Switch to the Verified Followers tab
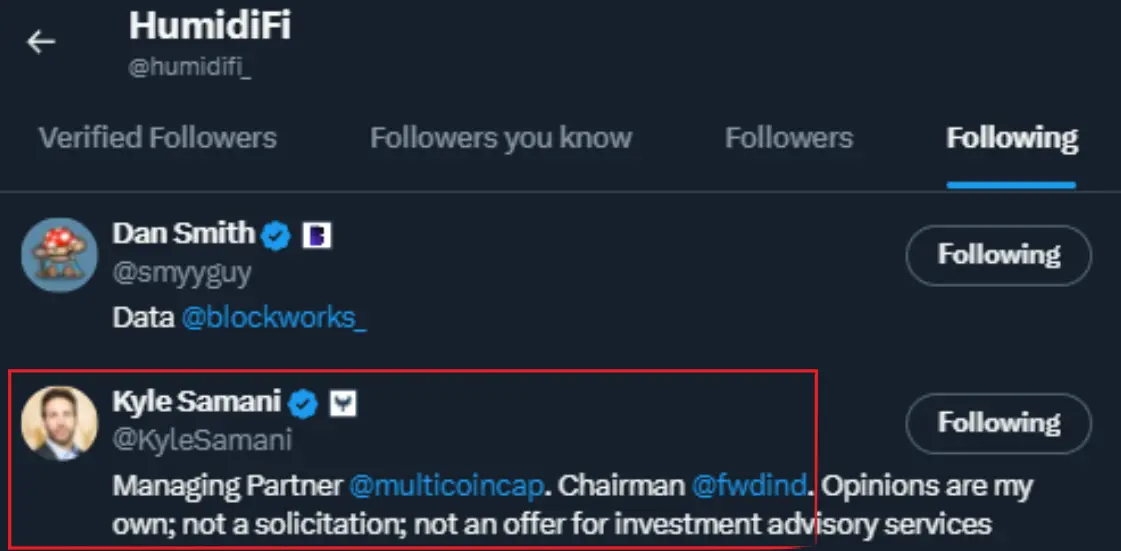 pos(158,138)
